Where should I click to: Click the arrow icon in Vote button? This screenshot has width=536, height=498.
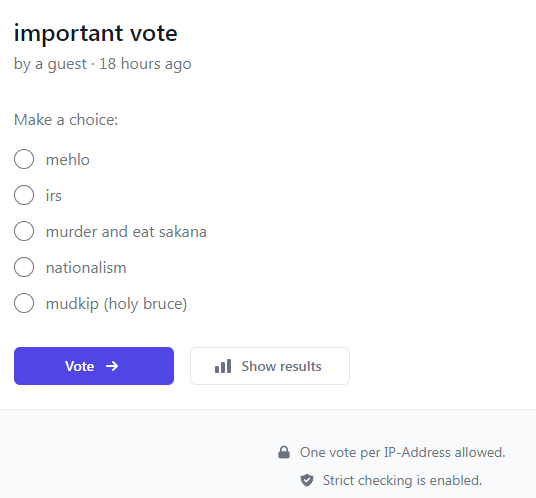(x=112, y=366)
